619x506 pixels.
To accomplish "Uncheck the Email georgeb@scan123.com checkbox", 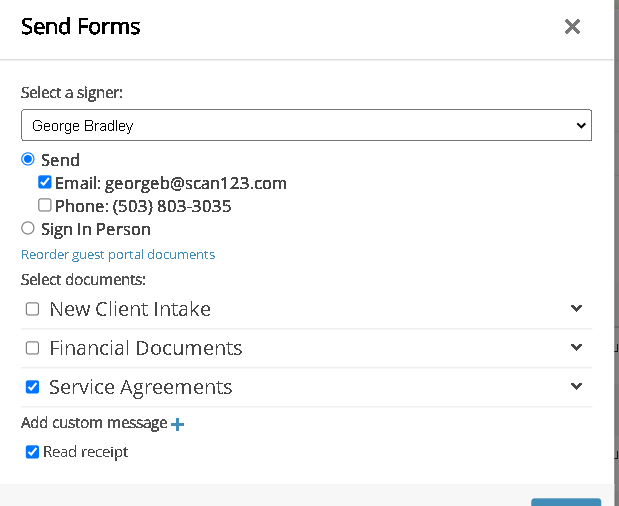I will [x=45, y=182].
